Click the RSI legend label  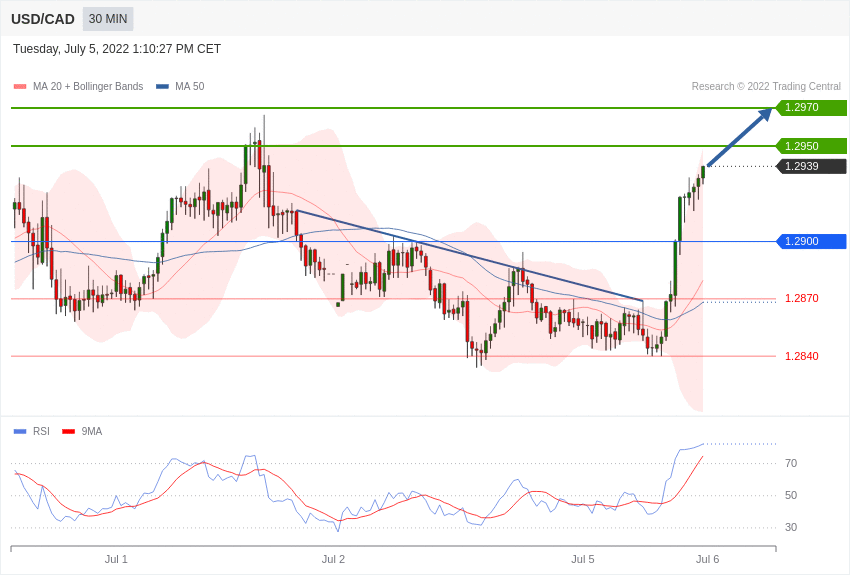pyautogui.click(x=41, y=431)
